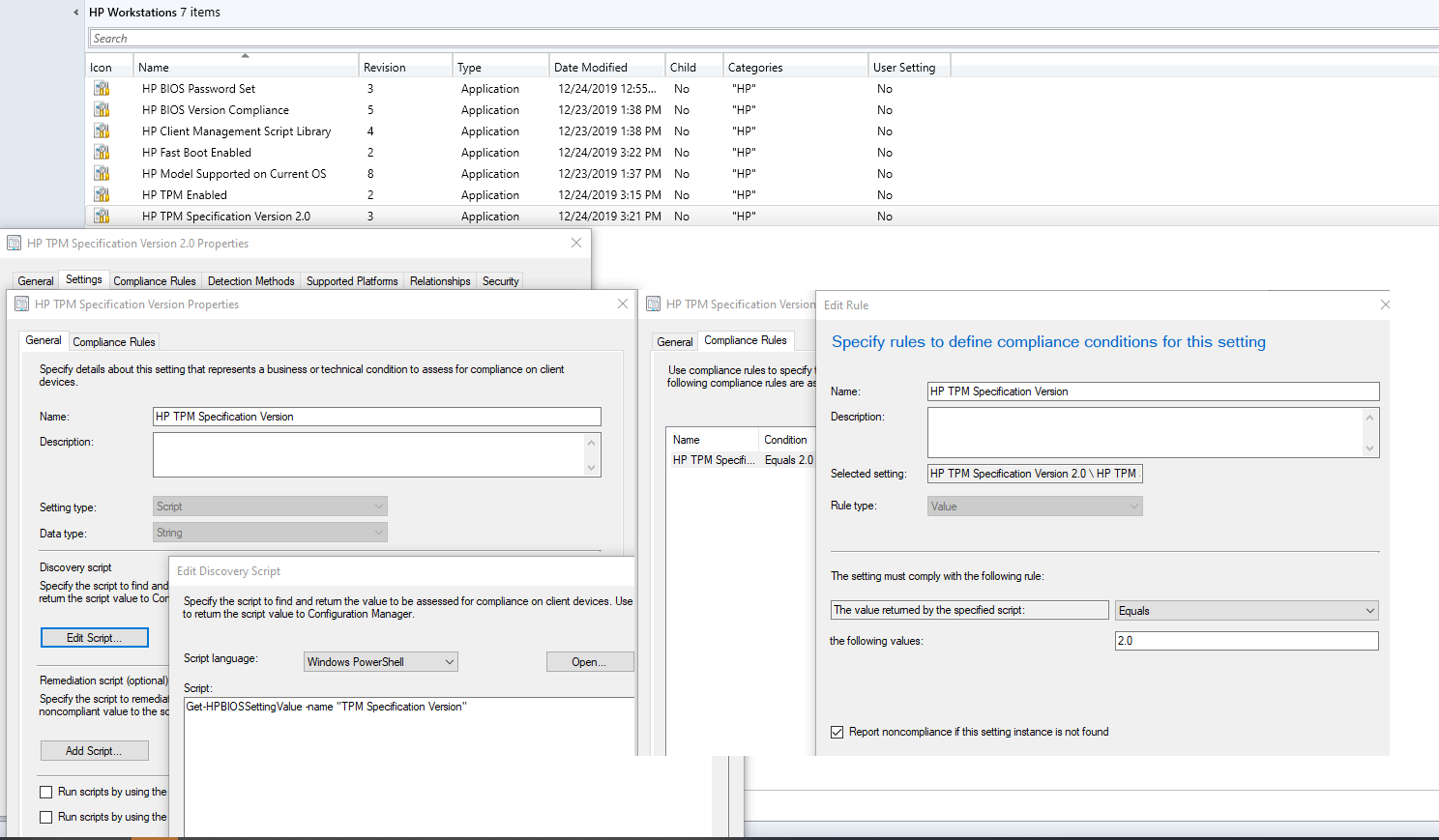1439x840 pixels.
Task: Click the HP Client Management Script Library icon
Action: 102,130
